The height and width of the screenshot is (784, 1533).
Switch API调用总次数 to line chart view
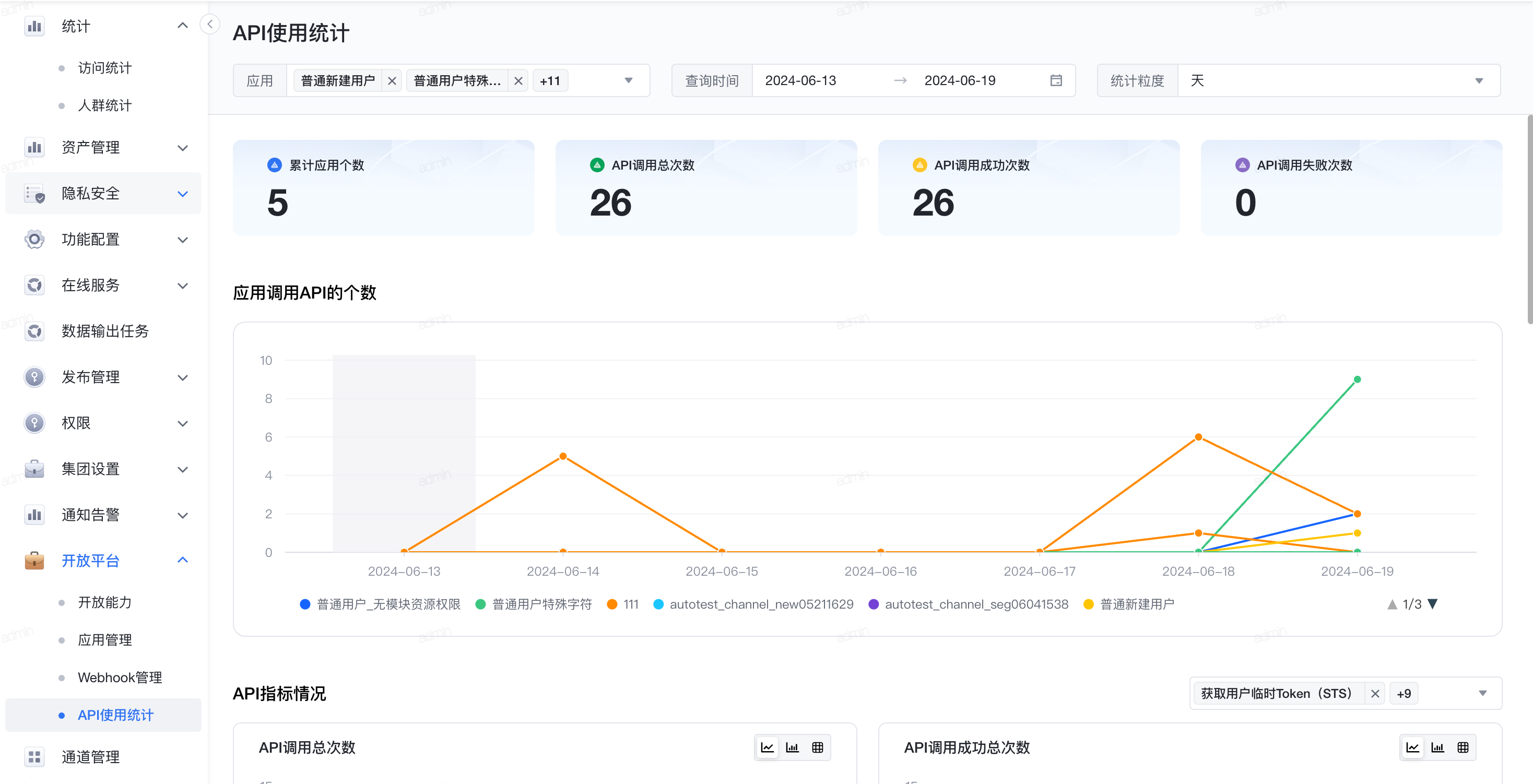coord(767,747)
